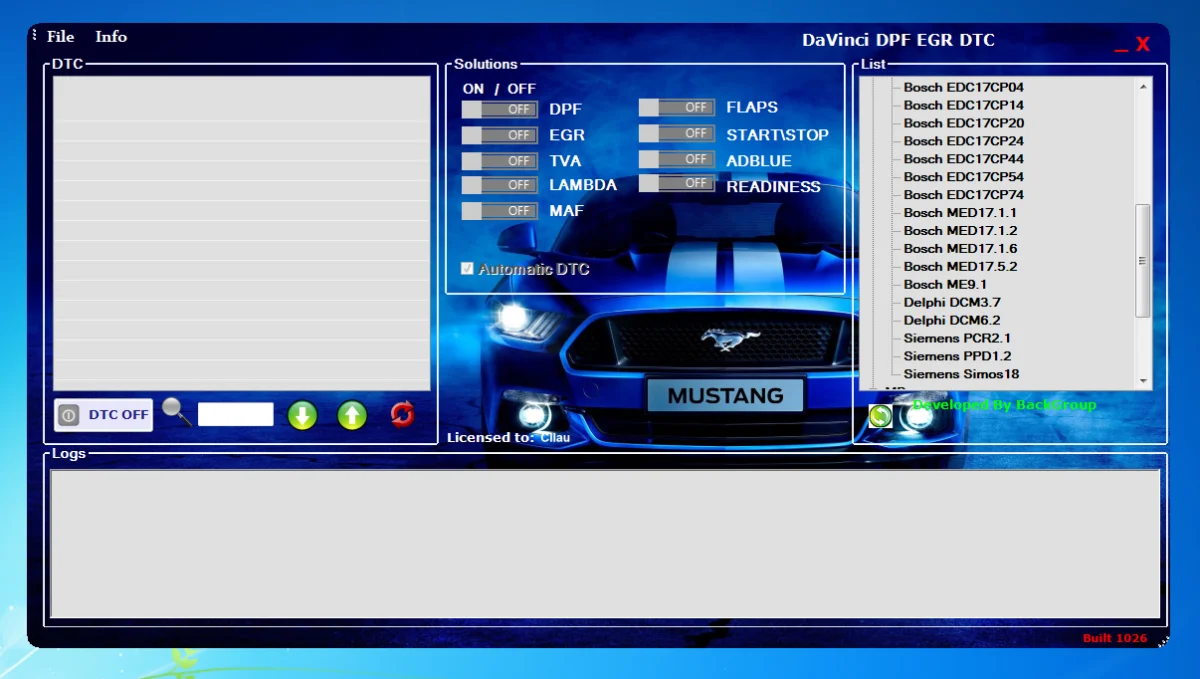The height and width of the screenshot is (679, 1200).
Task: Toggle the DPF switch on
Action: click(499, 109)
